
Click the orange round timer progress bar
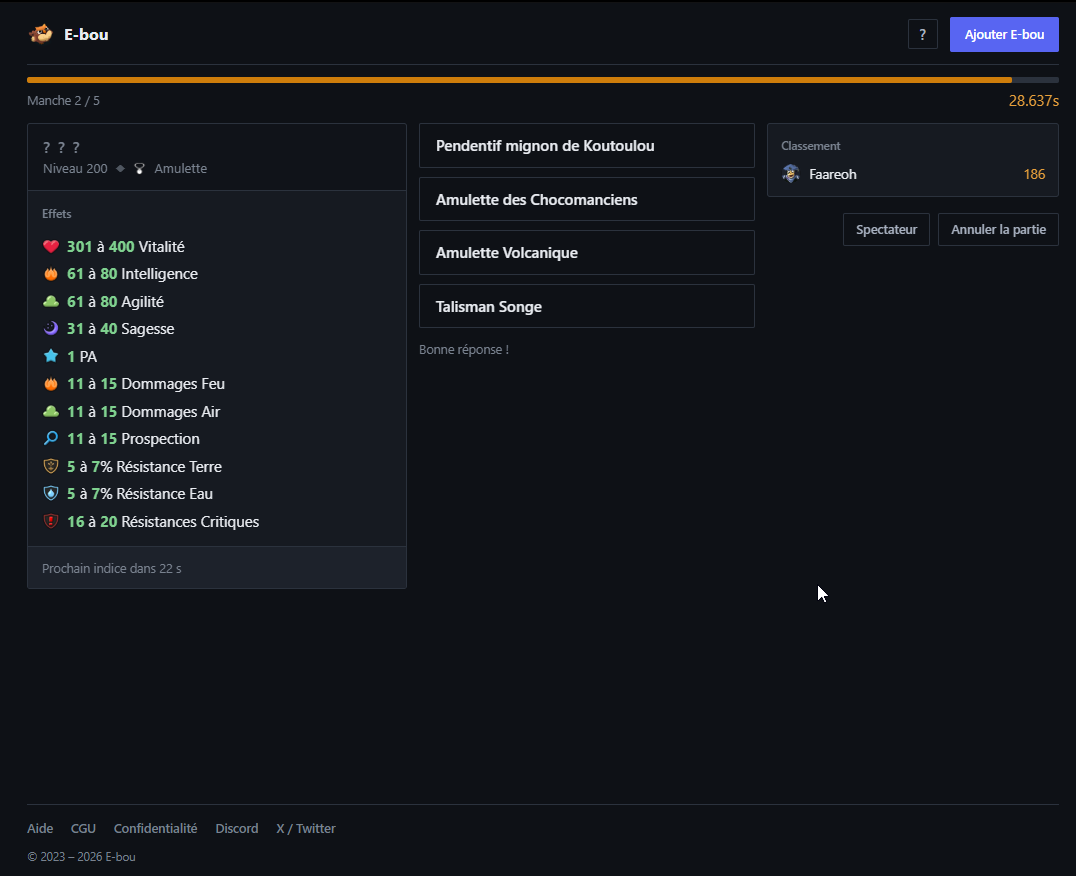542,80
